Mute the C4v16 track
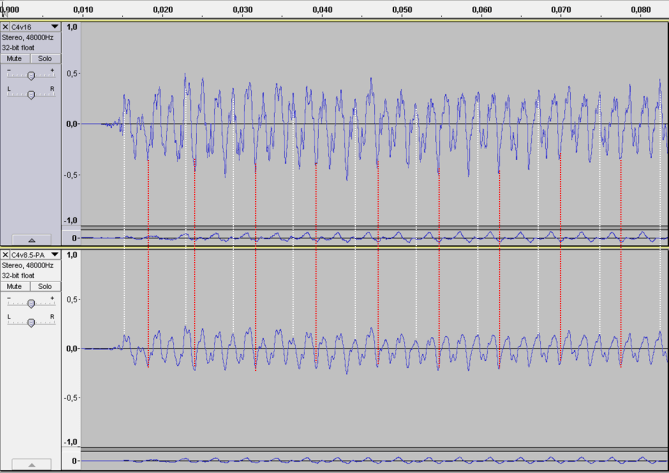Viewport: 669px width, 473px height. [15, 59]
